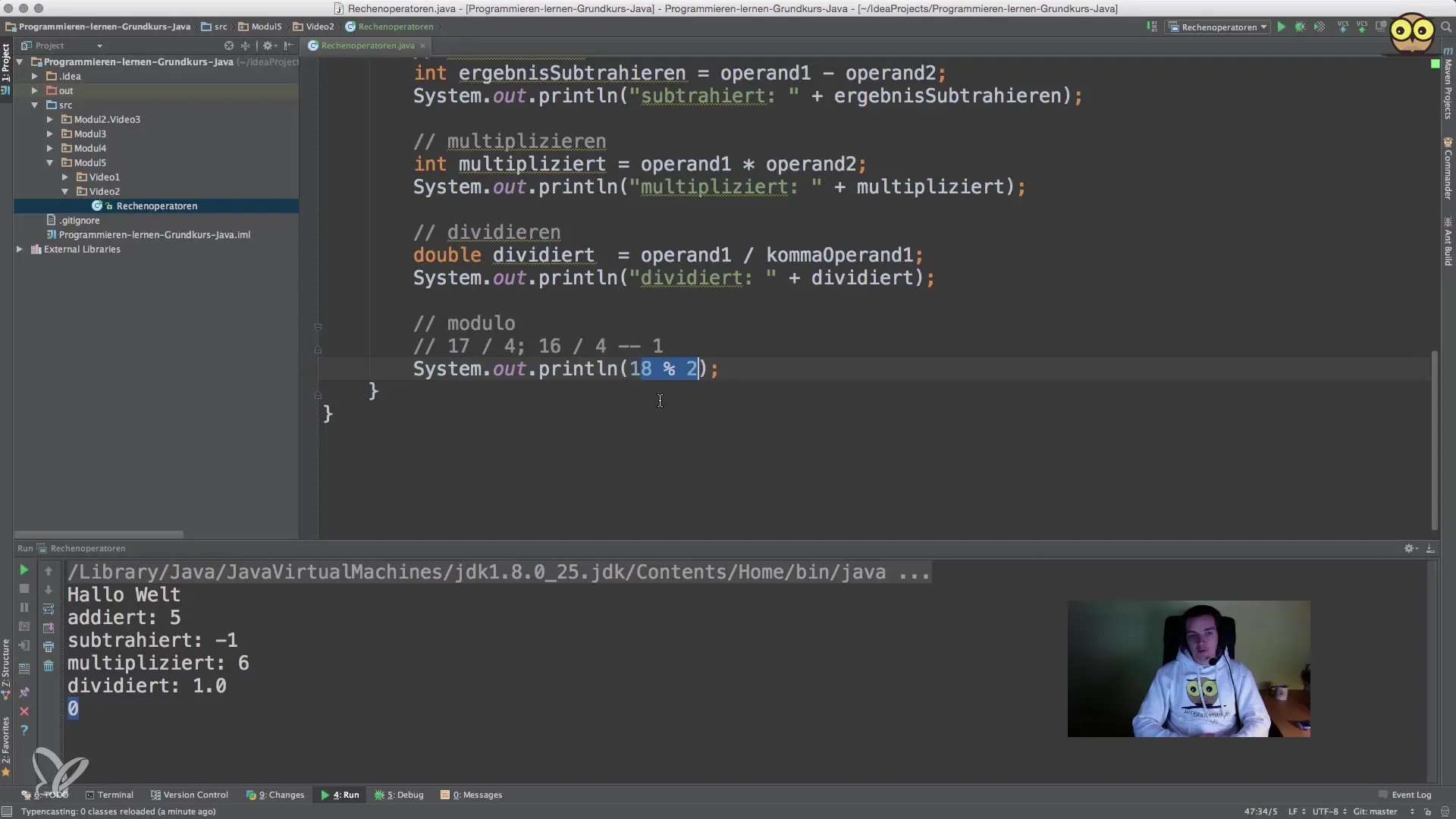Click the Make Project build icon

(1152, 27)
